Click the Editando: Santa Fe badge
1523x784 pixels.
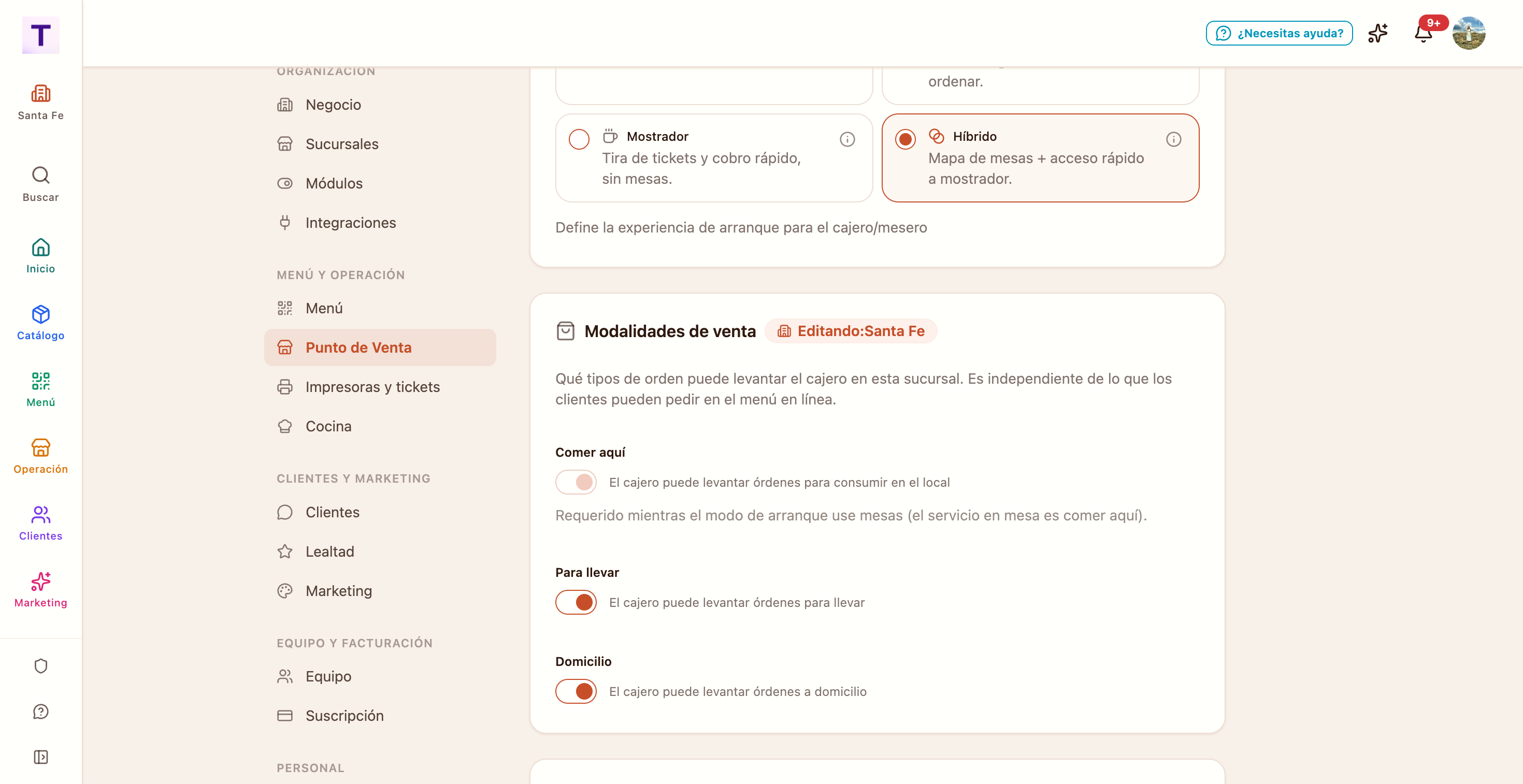pos(851,331)
